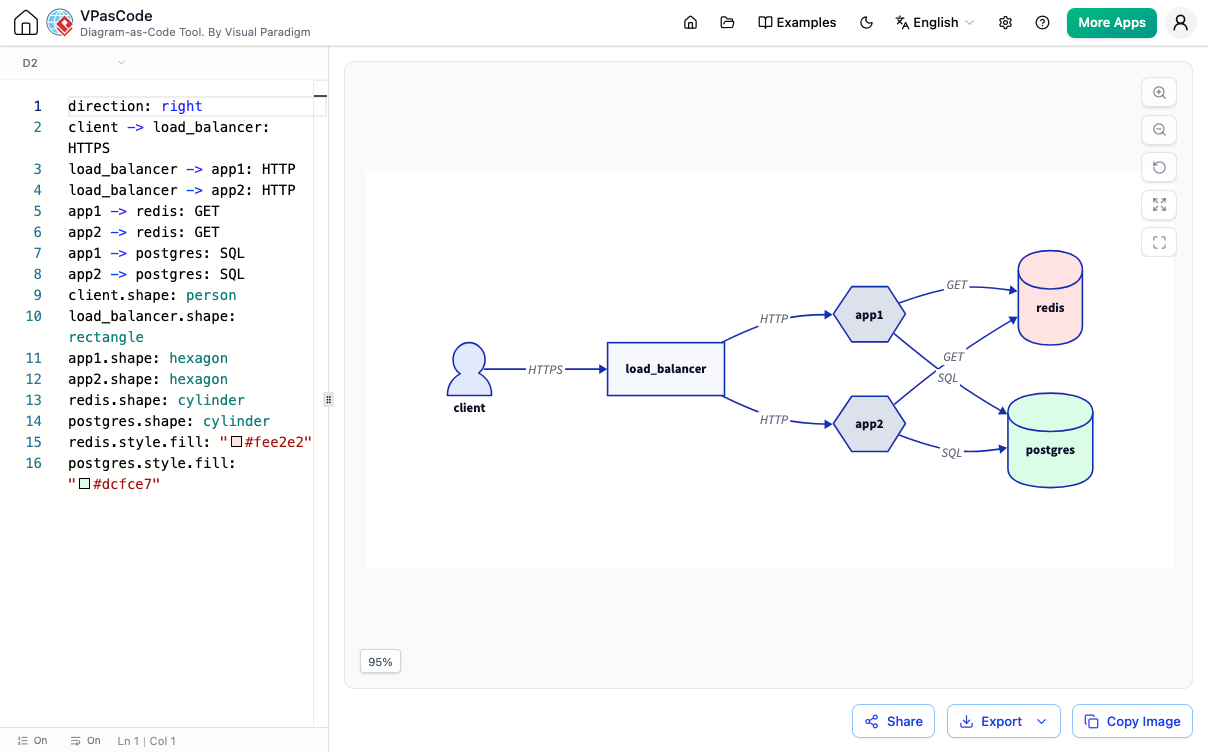Reset the diagram view rotation icon
Viewport: 1208px width, 753px height.
[x=1159, y=167]
